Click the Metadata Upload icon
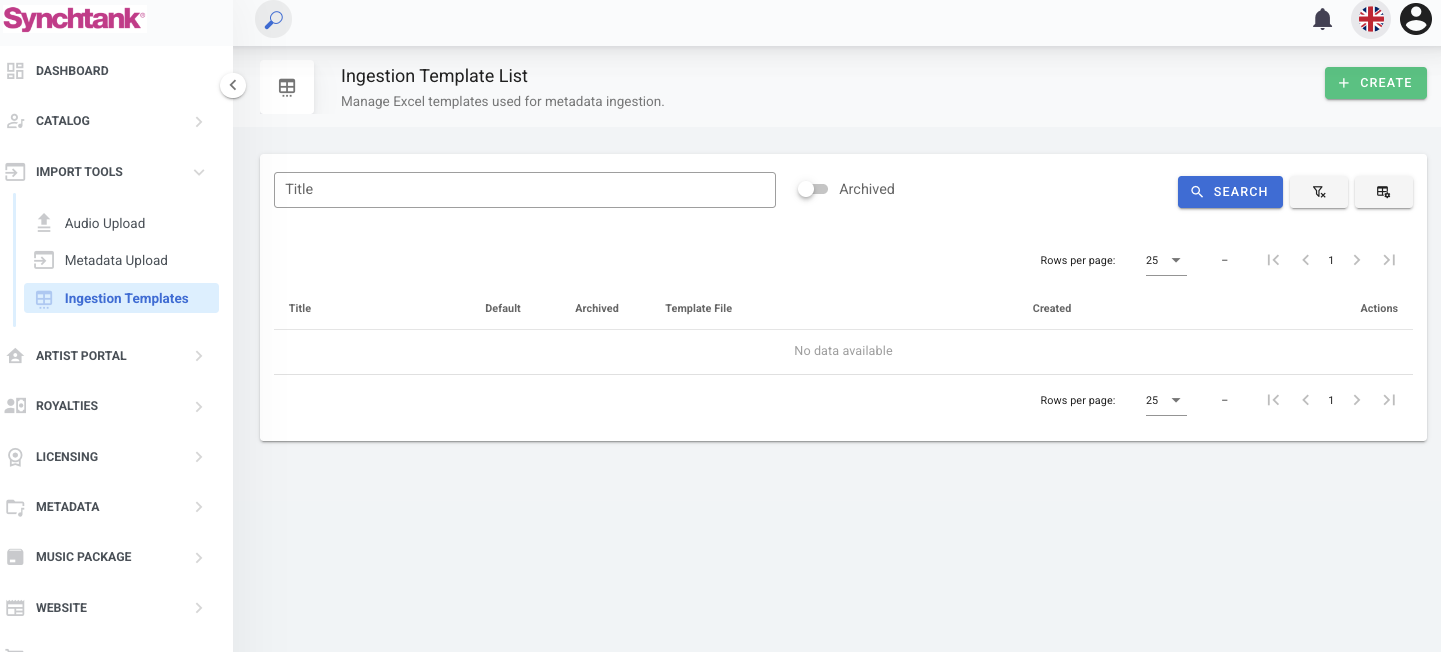Image resolution: width=1441 pixels, height=652 pixels. coord(44,260)
